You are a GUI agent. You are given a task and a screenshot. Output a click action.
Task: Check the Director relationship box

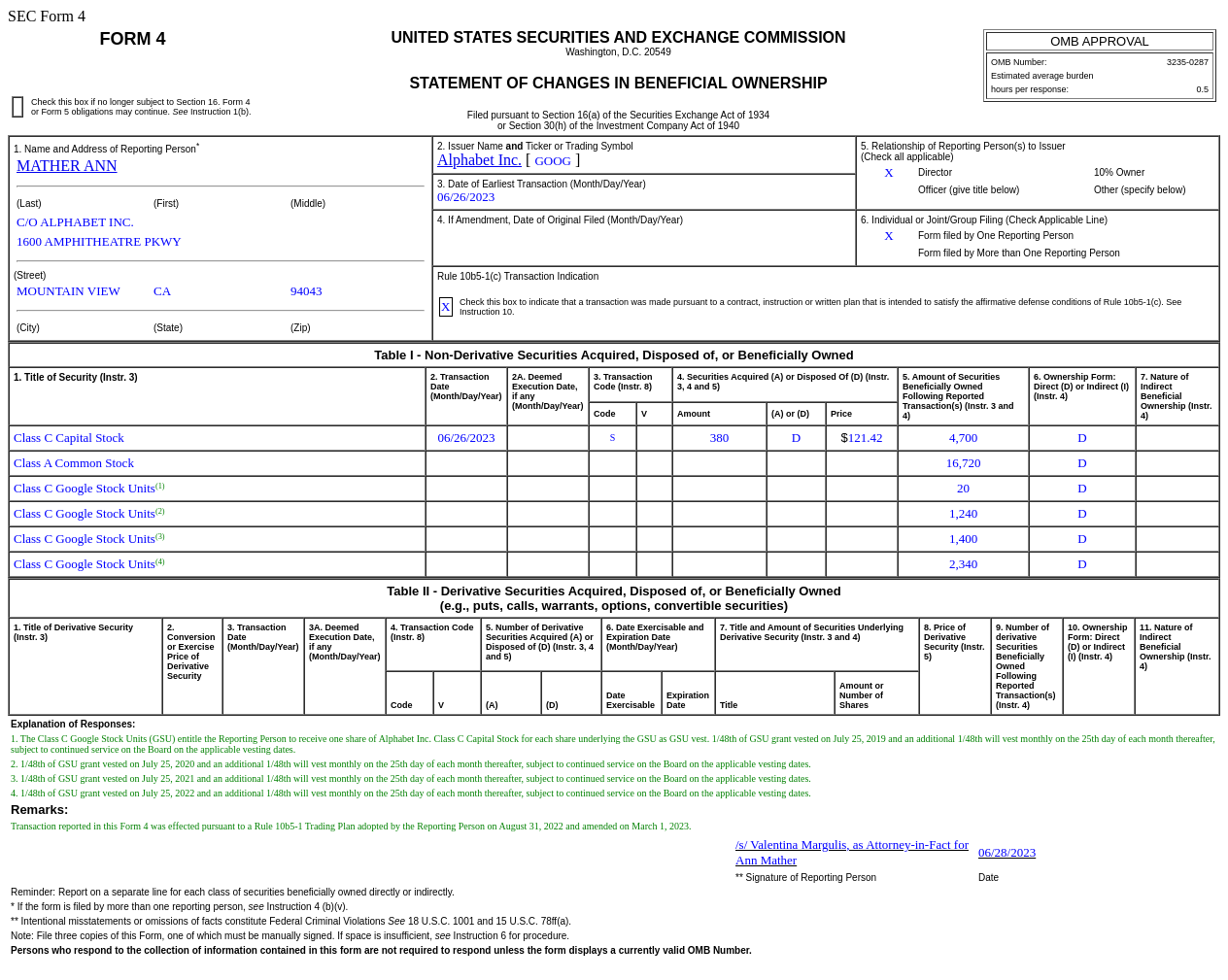(887, 171)
